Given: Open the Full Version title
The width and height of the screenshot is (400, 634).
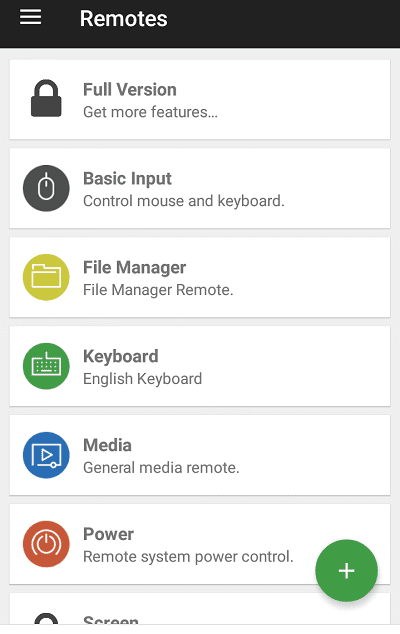Looking at the screenshot, I should pyautogui.click(x=130, y=90).
